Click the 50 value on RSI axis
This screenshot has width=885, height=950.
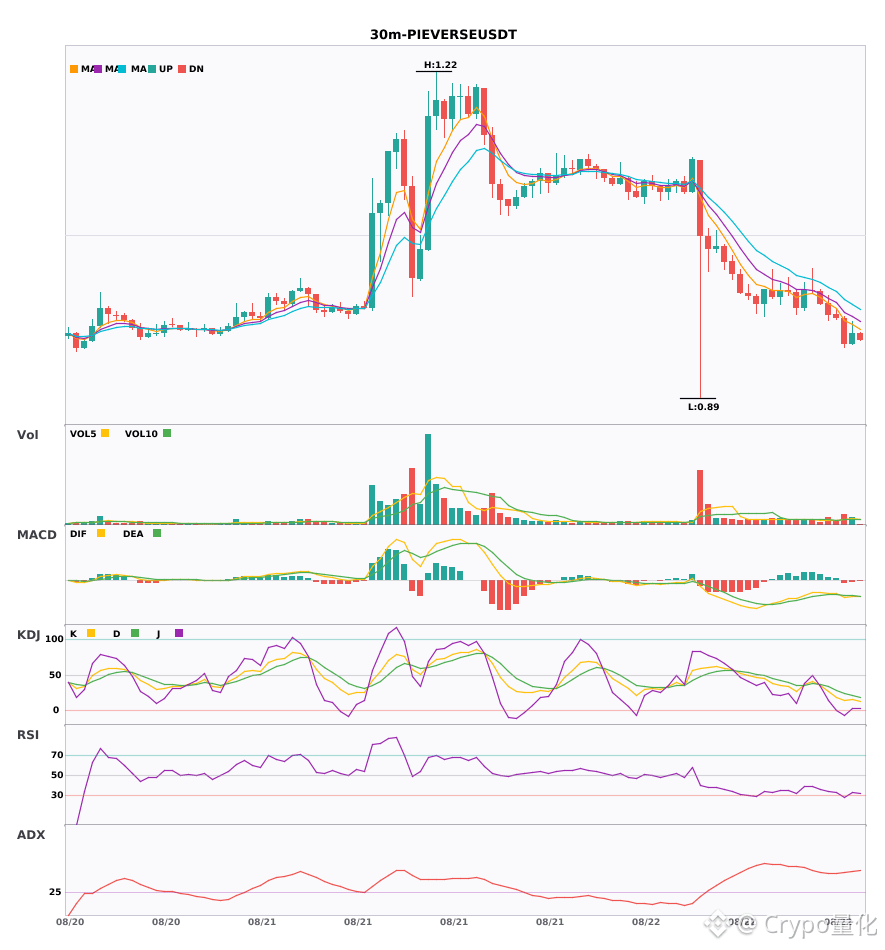[x=57, y=775]
